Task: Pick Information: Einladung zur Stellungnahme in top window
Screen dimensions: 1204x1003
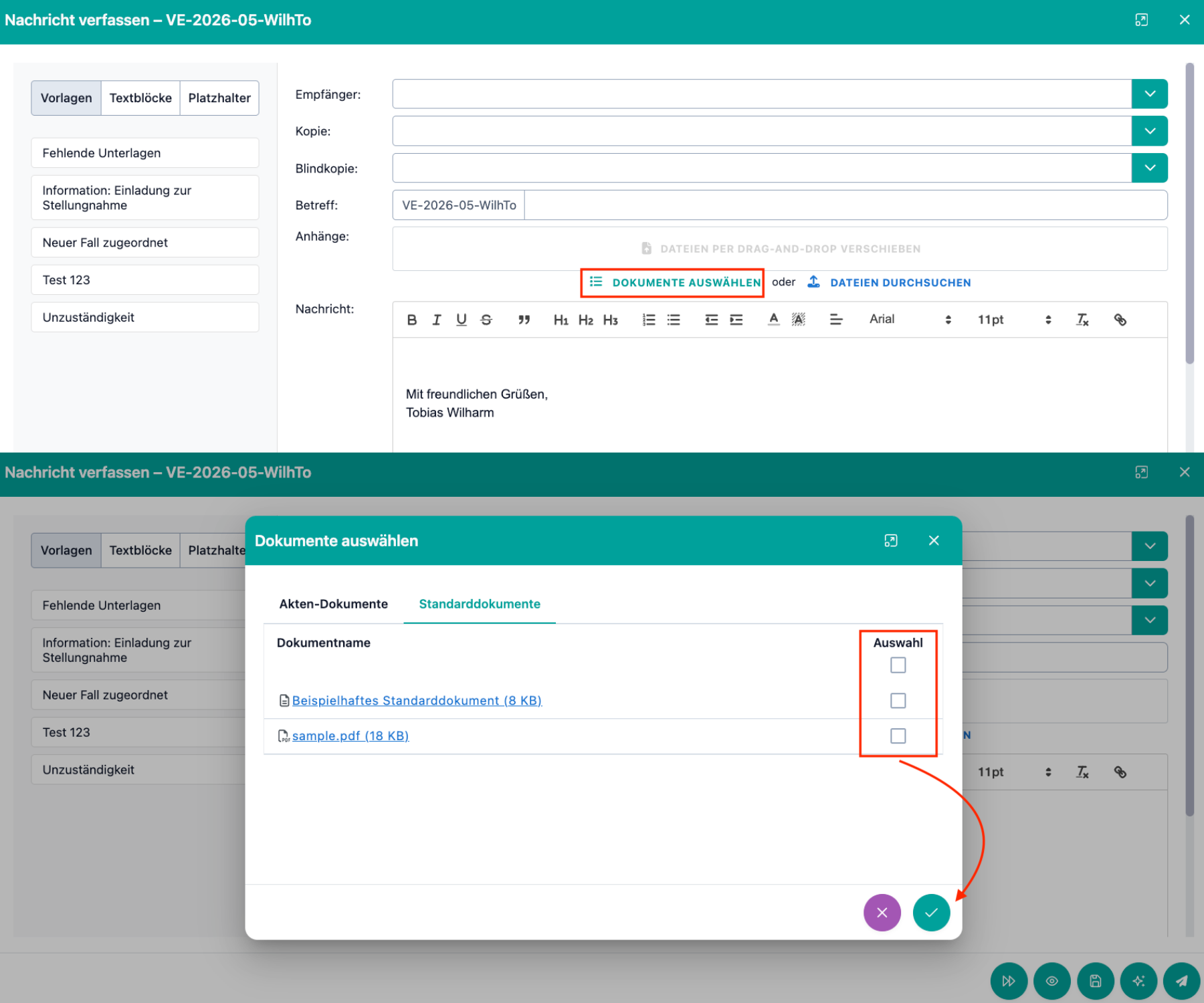Action: point(145,198)
